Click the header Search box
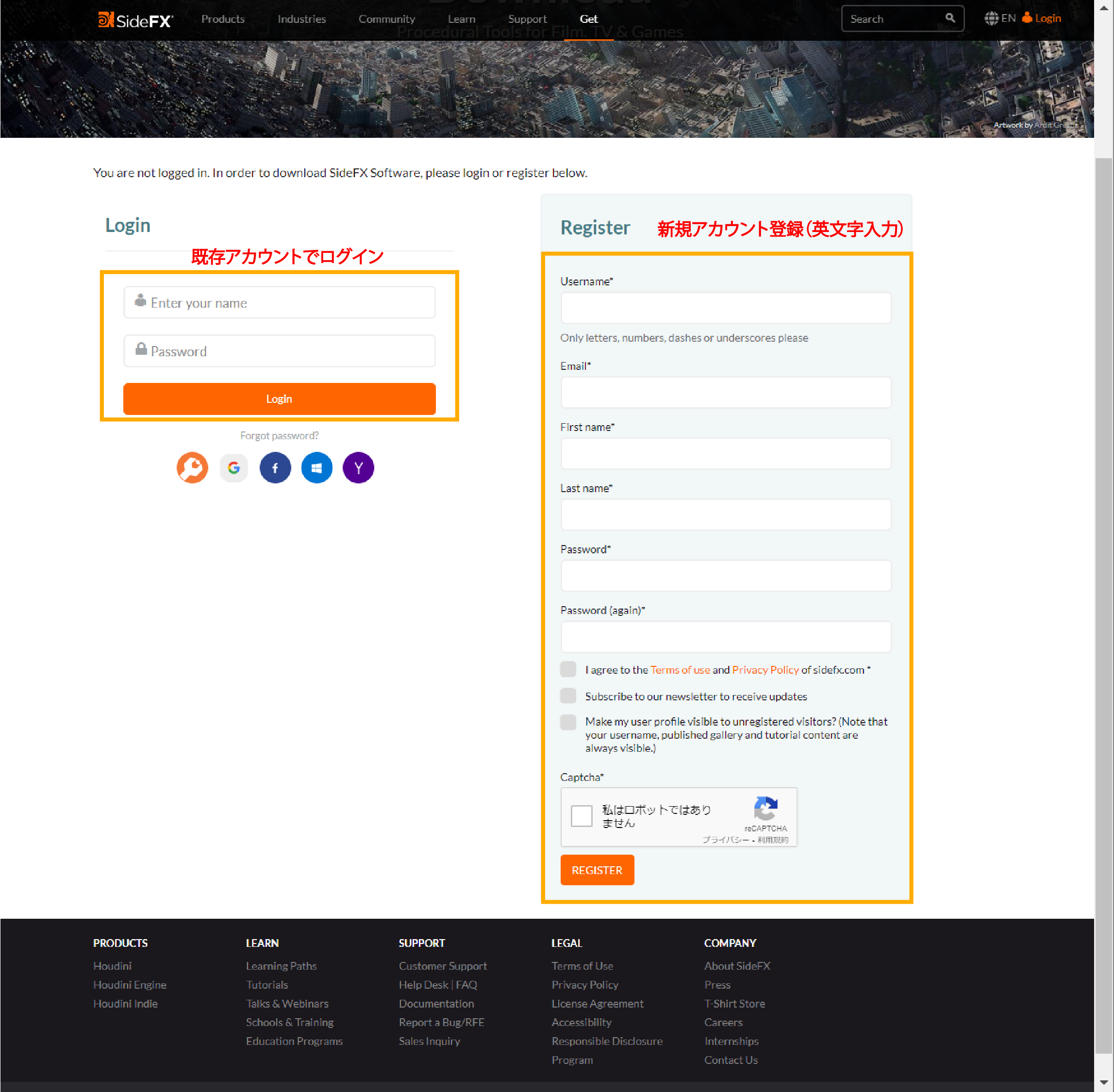 click(902, 19)
